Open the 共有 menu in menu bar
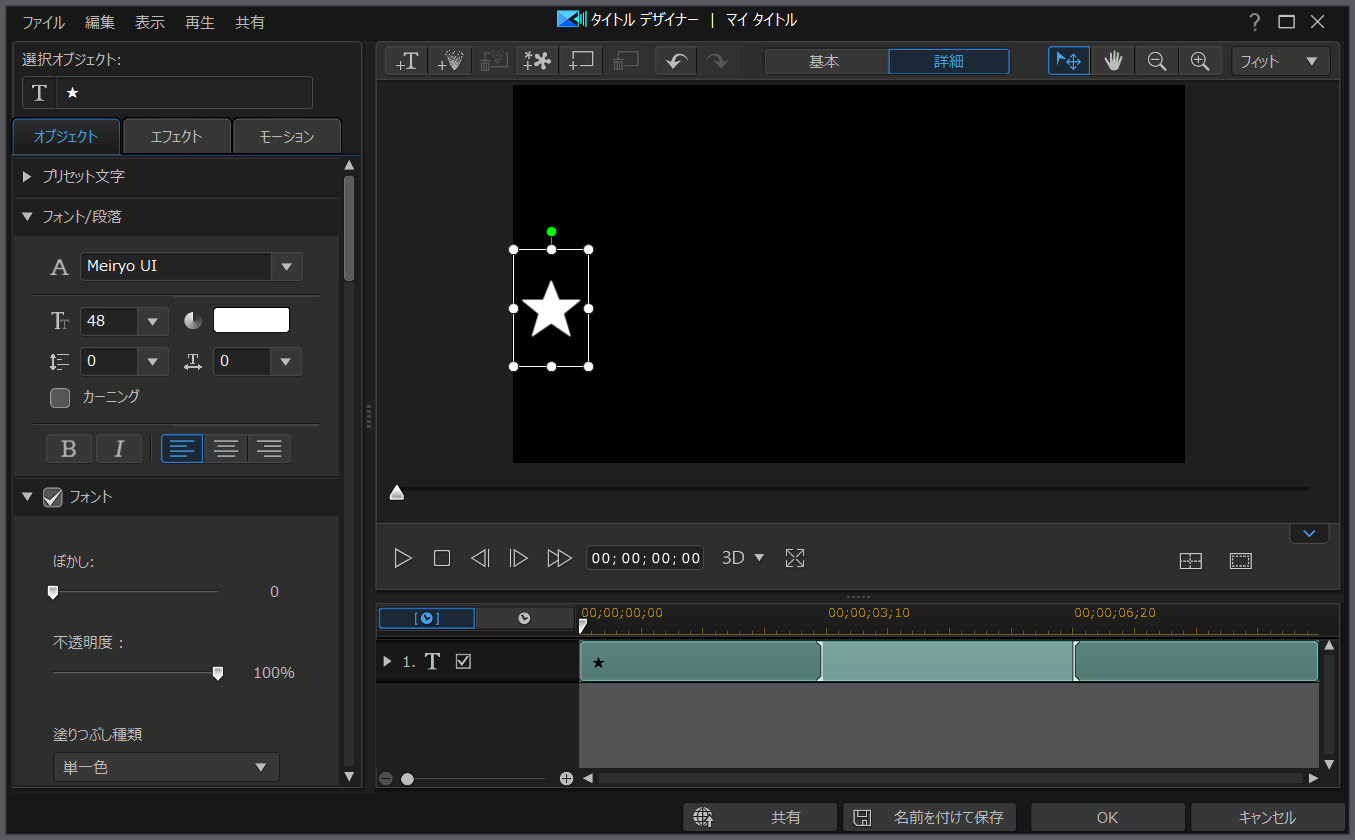The width and height of the screenshot is (1355, 840). (x=250, y=22)
